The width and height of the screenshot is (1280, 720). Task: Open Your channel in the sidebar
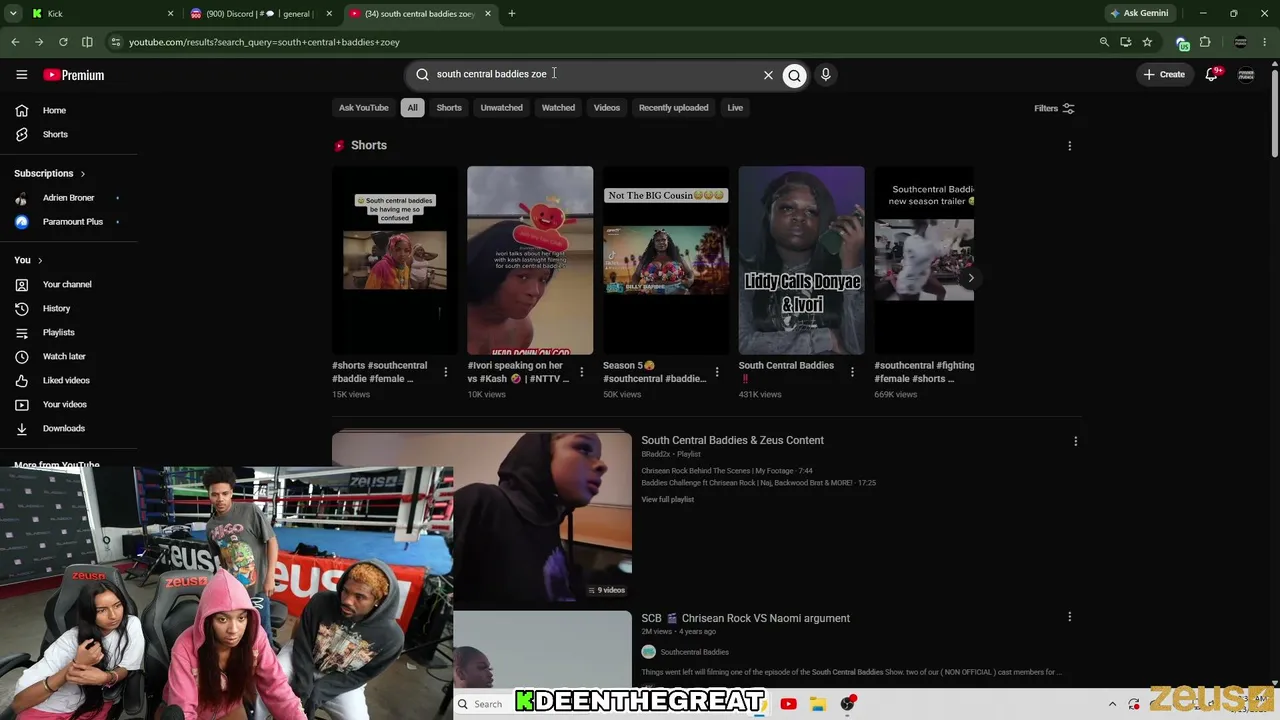[x=68, y=284]
